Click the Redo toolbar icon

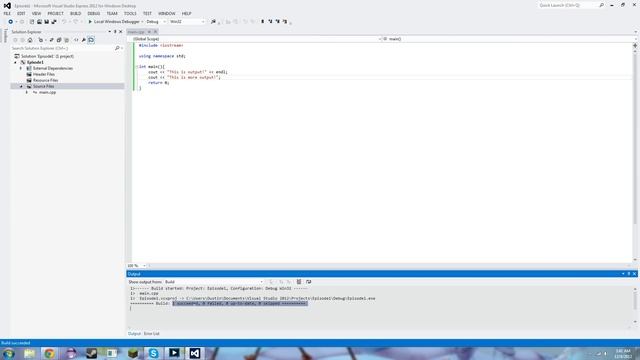[x=76, y=22]
